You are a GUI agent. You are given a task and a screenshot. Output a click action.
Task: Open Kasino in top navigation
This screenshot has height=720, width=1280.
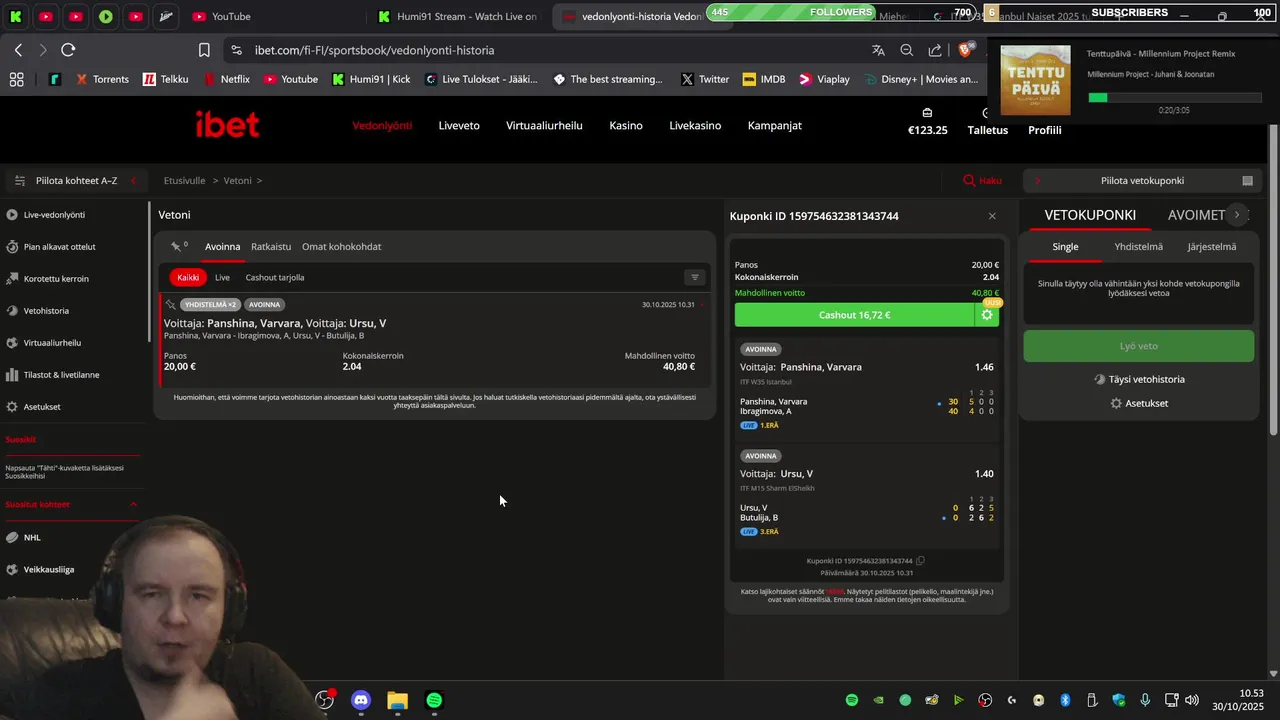pos(626,126)
